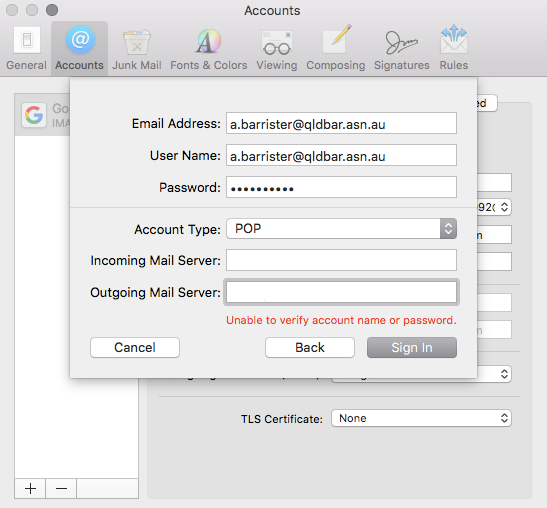This screenshot has width=547, height=508.
Task: Click the Sign In button
Action: [412, 348]
